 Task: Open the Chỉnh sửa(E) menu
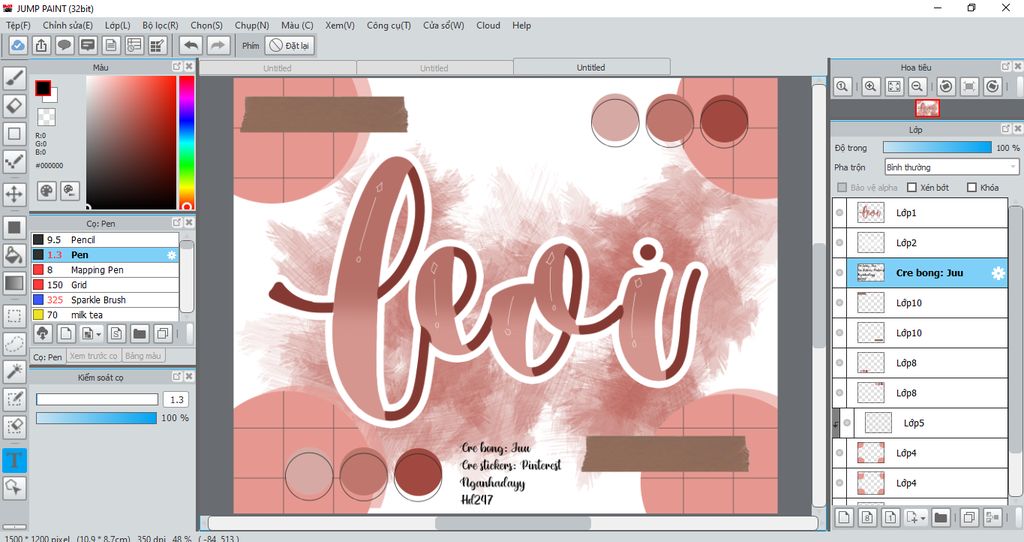point(68,25)
